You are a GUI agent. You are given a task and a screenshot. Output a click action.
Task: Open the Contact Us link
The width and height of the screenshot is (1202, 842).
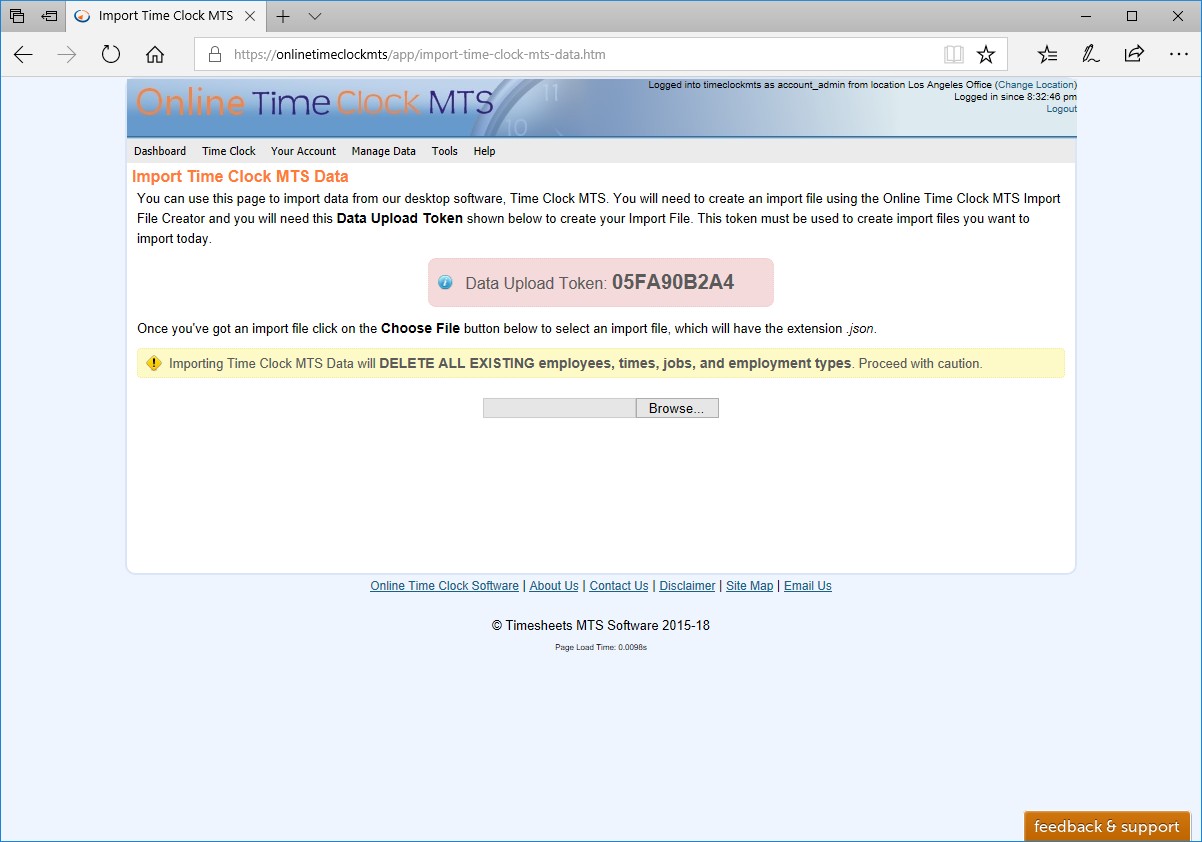619,586
